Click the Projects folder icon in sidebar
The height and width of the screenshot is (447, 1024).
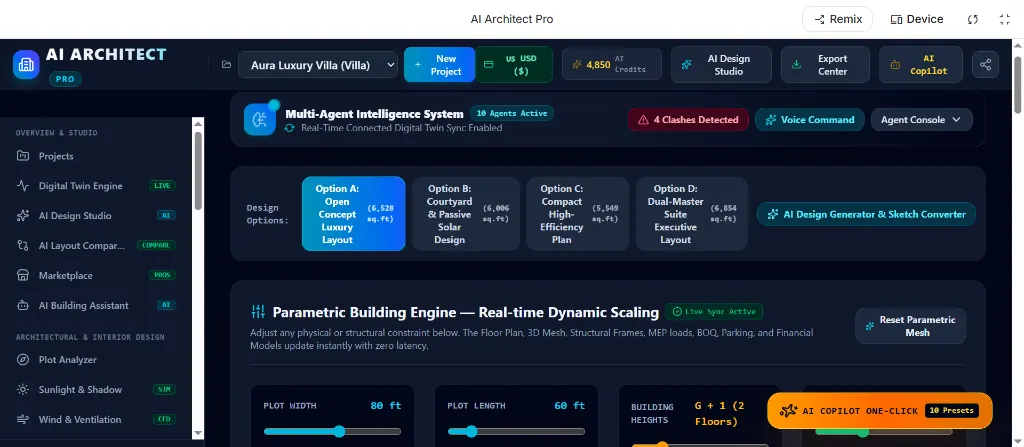click(23, 156)
